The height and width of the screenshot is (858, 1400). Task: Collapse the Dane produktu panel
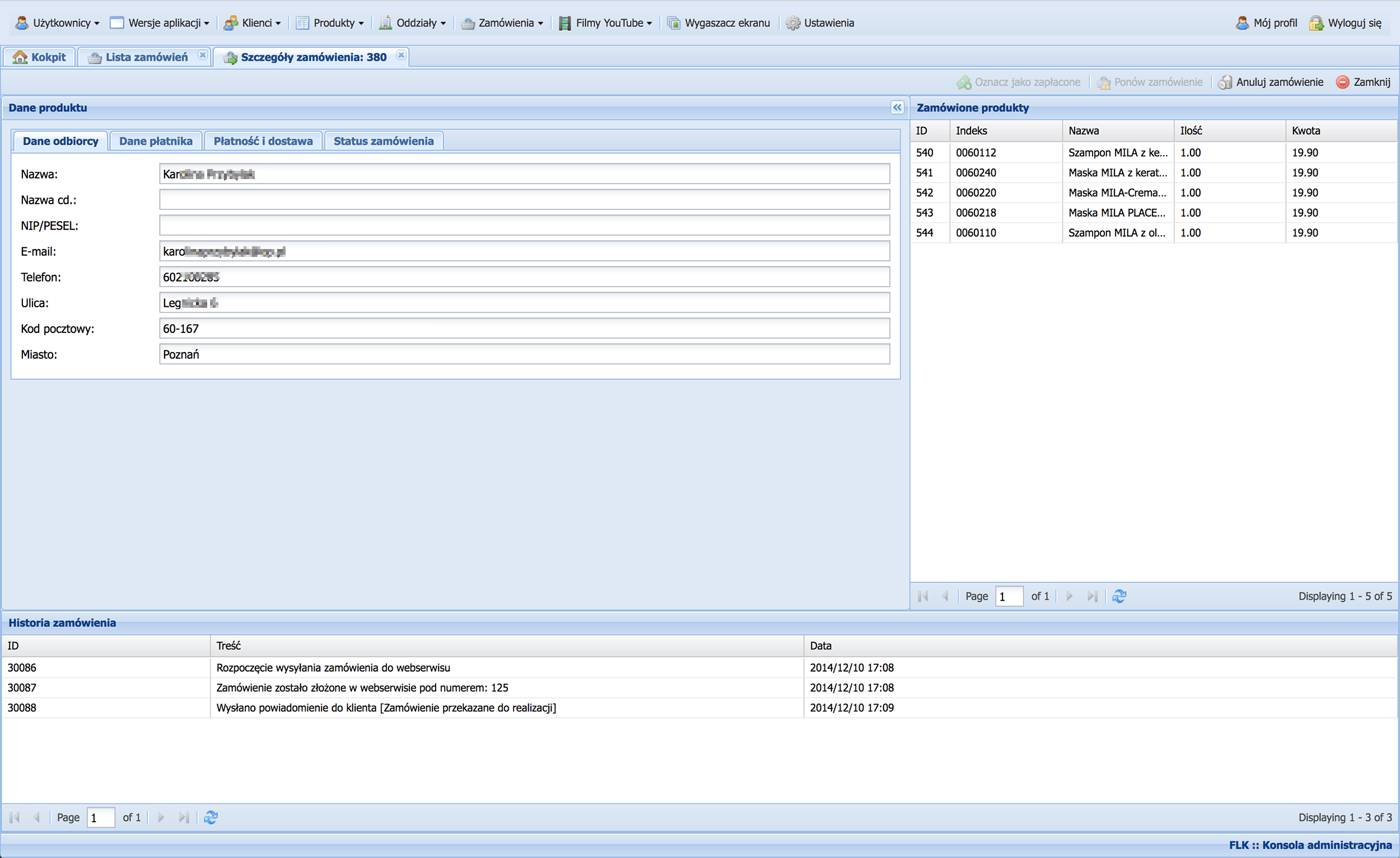pos(897,107)
